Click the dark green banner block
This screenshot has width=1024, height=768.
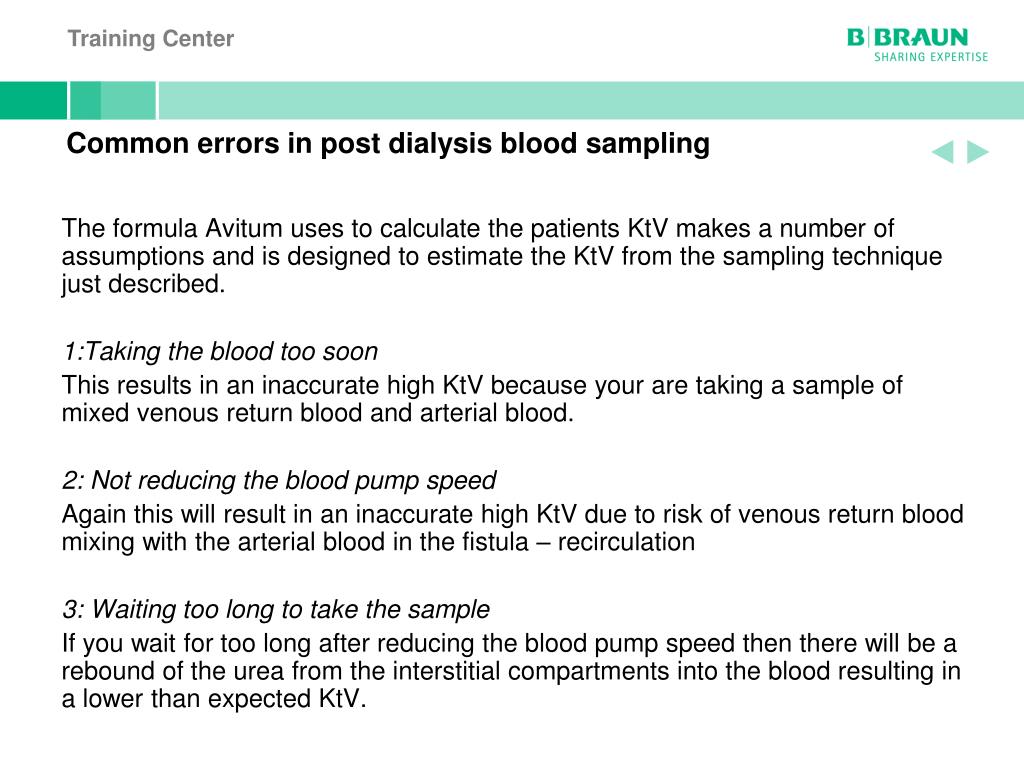[x=33, y=101]
